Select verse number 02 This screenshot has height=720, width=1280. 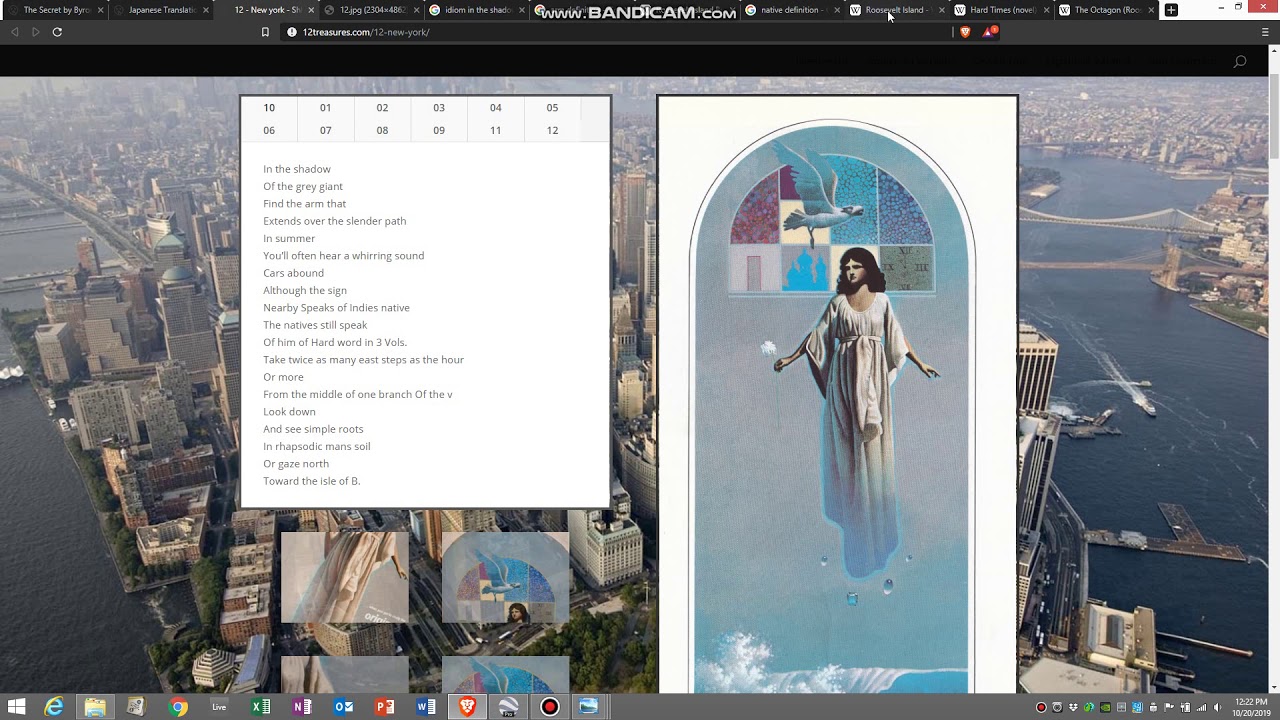click(382, 107)
